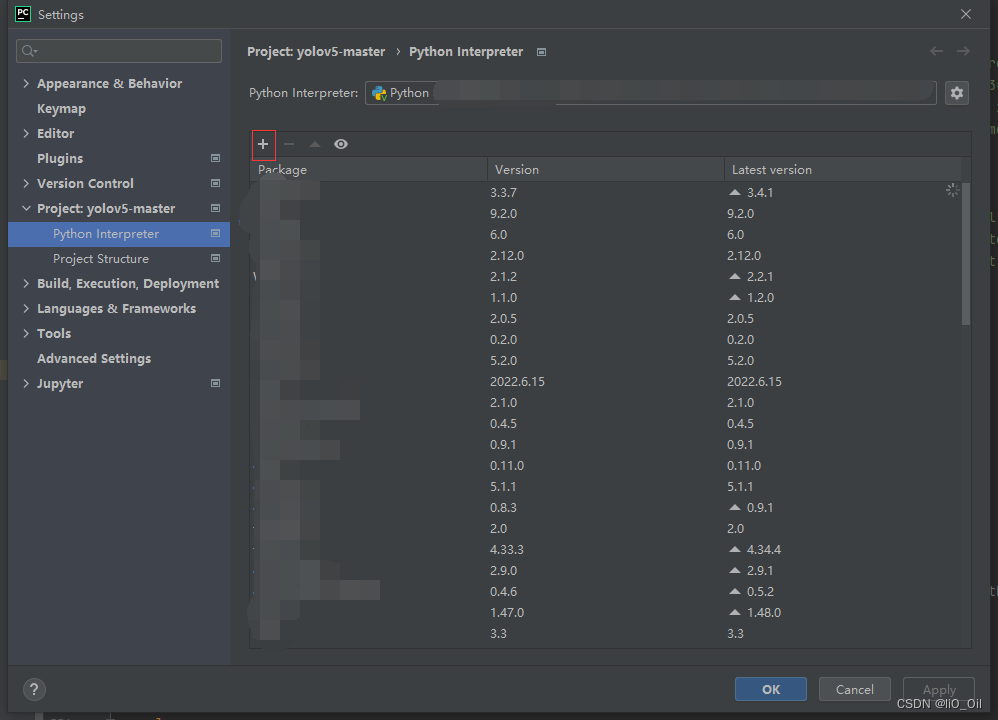Click the project-level icon next to Version Control
The height and width of the screenshot is (720, 998).
click(216, 183)
